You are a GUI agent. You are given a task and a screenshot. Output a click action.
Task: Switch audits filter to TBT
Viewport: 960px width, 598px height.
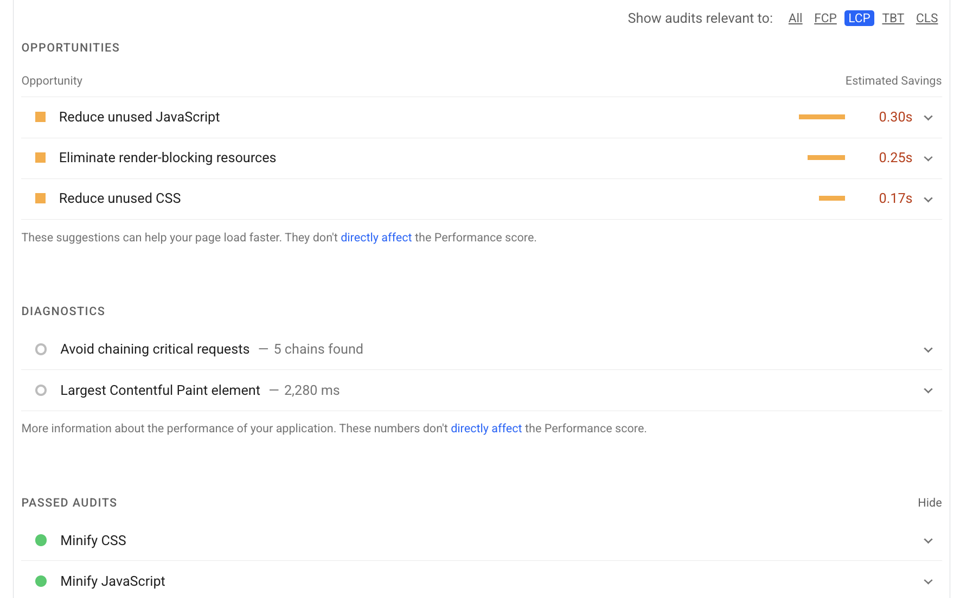click(892, 17)
